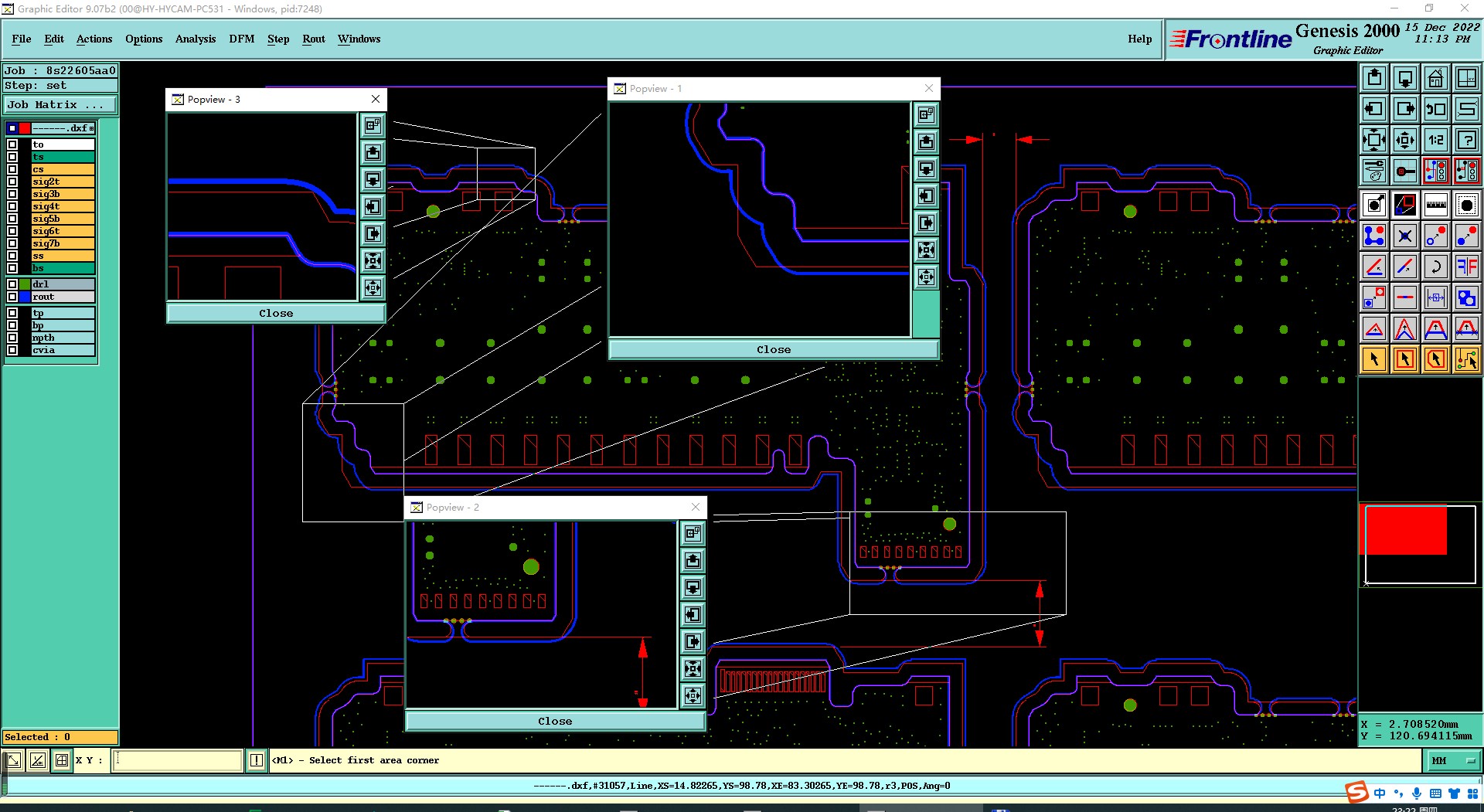1484x812 pixels.
Task: Click the red overview map area
Action: (x=1404, y=530)
